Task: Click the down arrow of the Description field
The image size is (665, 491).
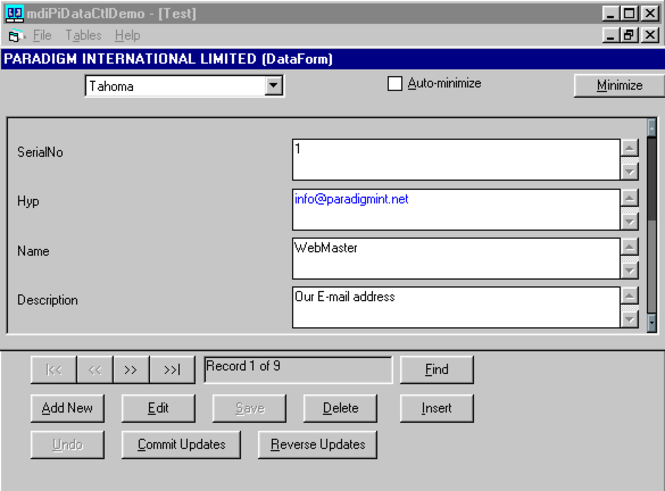Action: point(630,319)
